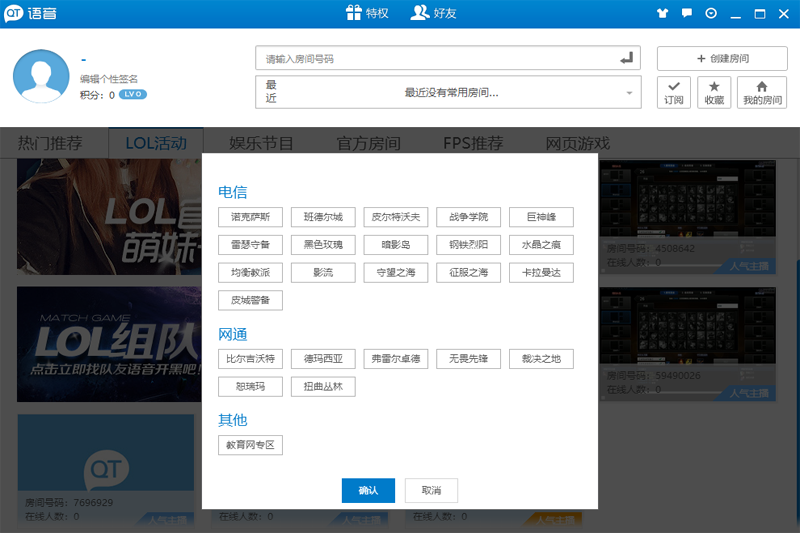The height and width of the screenshot is (533, 800).
Task: Select server 皮城警备
Action: point(250,300)
